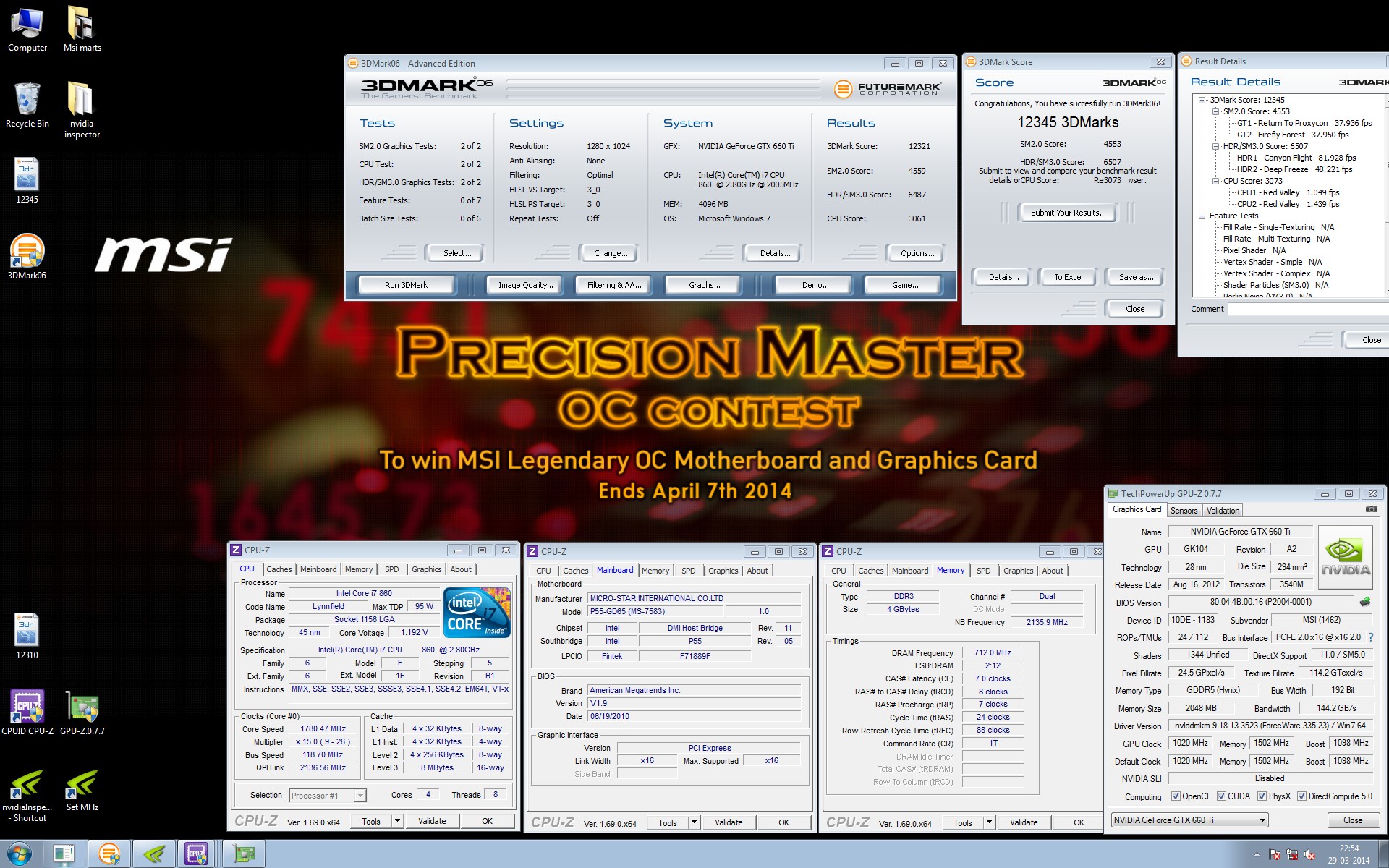Click the first pinned taskbar icon after Start

click(64, 854)
